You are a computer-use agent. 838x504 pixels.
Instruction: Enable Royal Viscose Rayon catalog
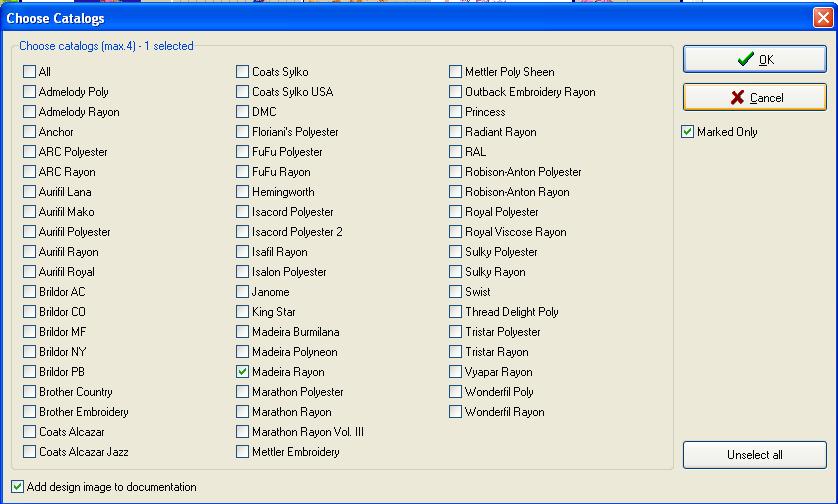click(455, 231)
